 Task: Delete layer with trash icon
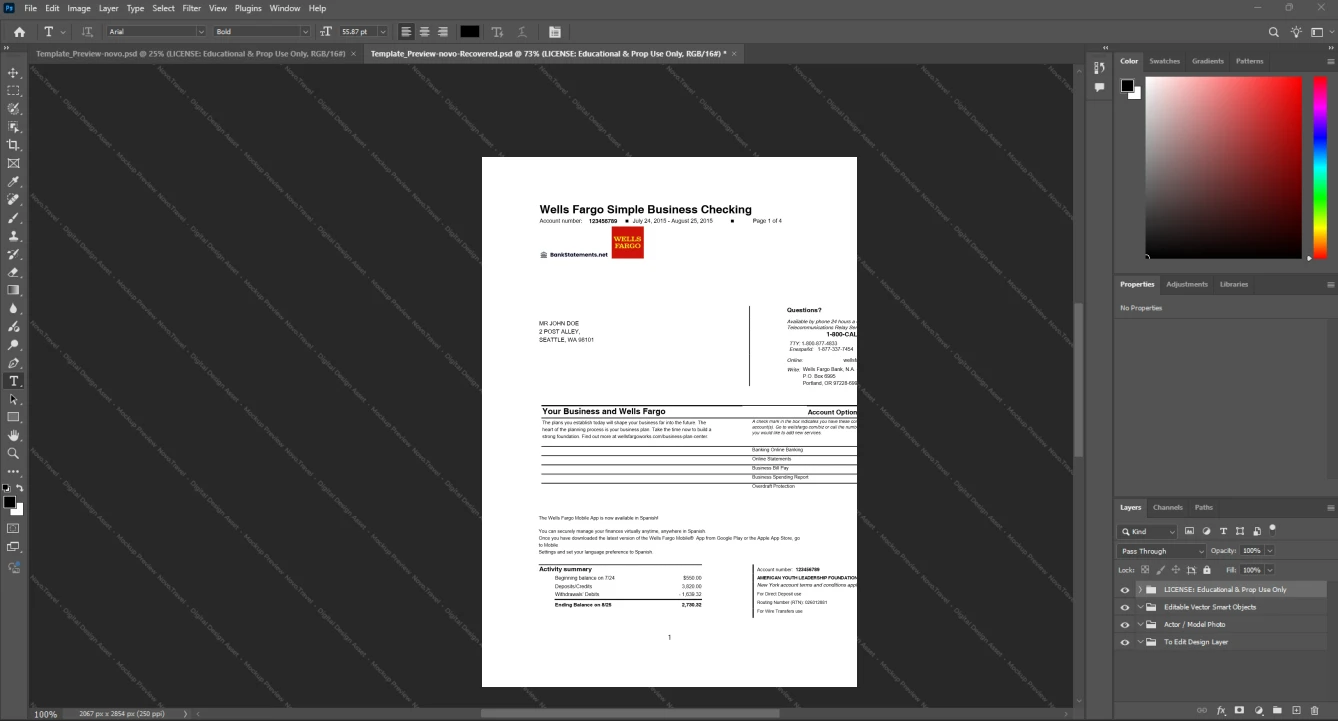(1315, 710)
